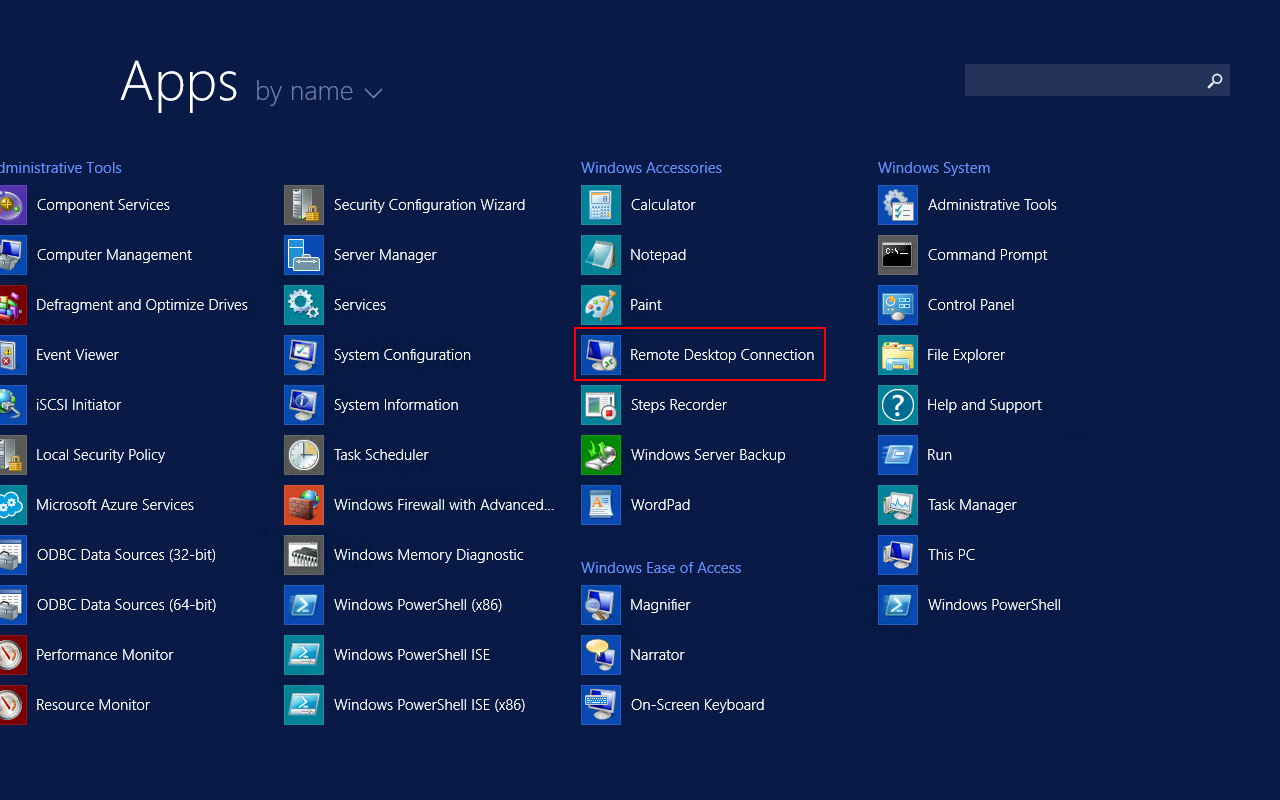Image resolution: width=1280 pixels, height=800 pixels.
Task: Open Task Scheduler clock icon
Action: coord(304,455)
